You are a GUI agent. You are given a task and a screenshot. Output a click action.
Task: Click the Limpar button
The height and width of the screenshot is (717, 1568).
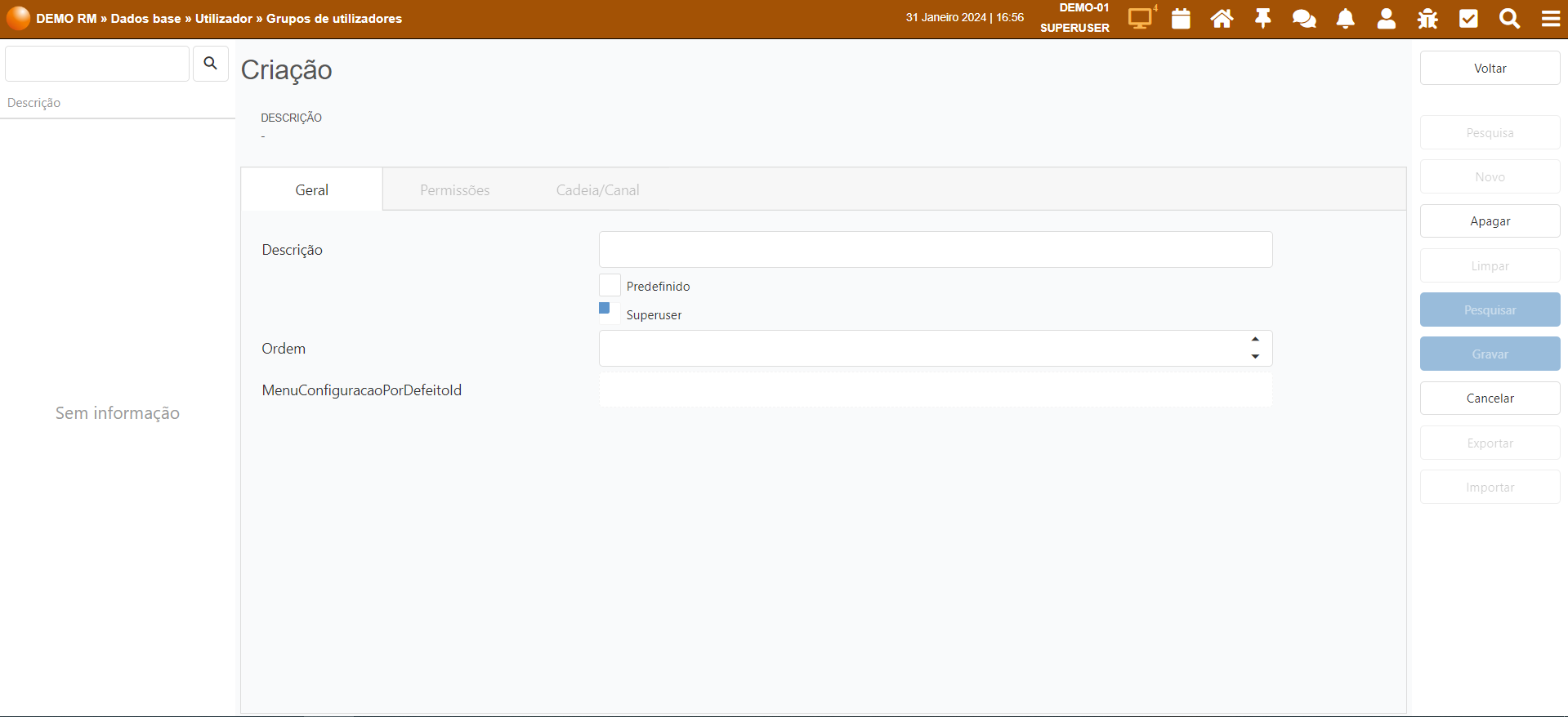click(x=1490, y=265)
